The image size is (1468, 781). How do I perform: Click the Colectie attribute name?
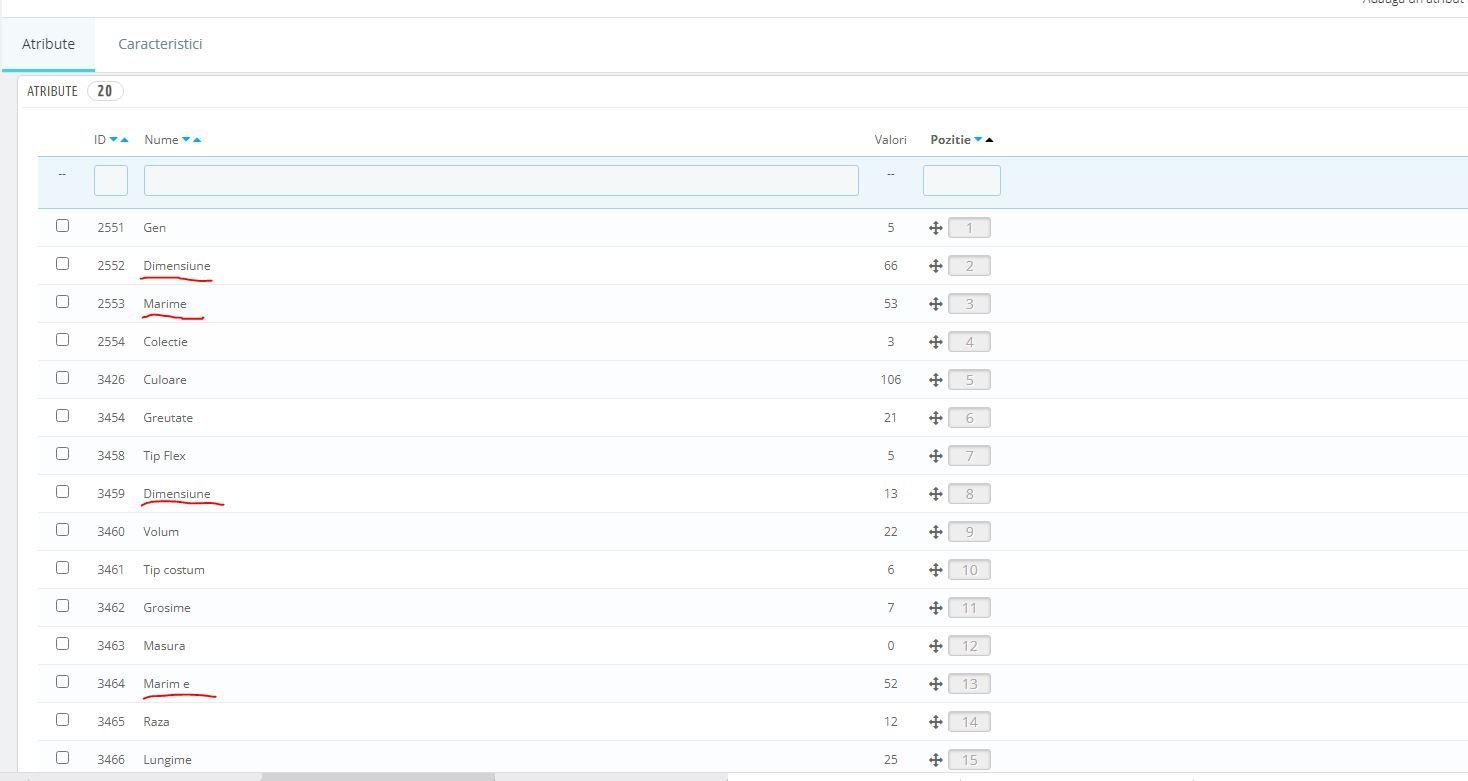click(x=165, y=342)
